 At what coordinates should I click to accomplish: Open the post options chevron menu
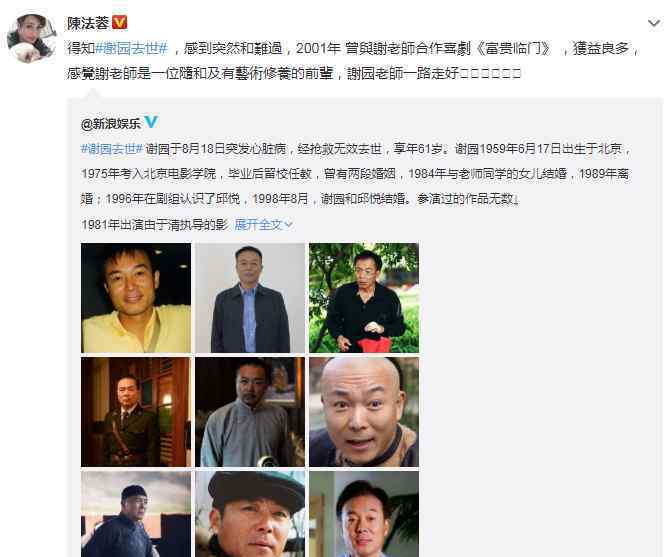pos(654,23)
